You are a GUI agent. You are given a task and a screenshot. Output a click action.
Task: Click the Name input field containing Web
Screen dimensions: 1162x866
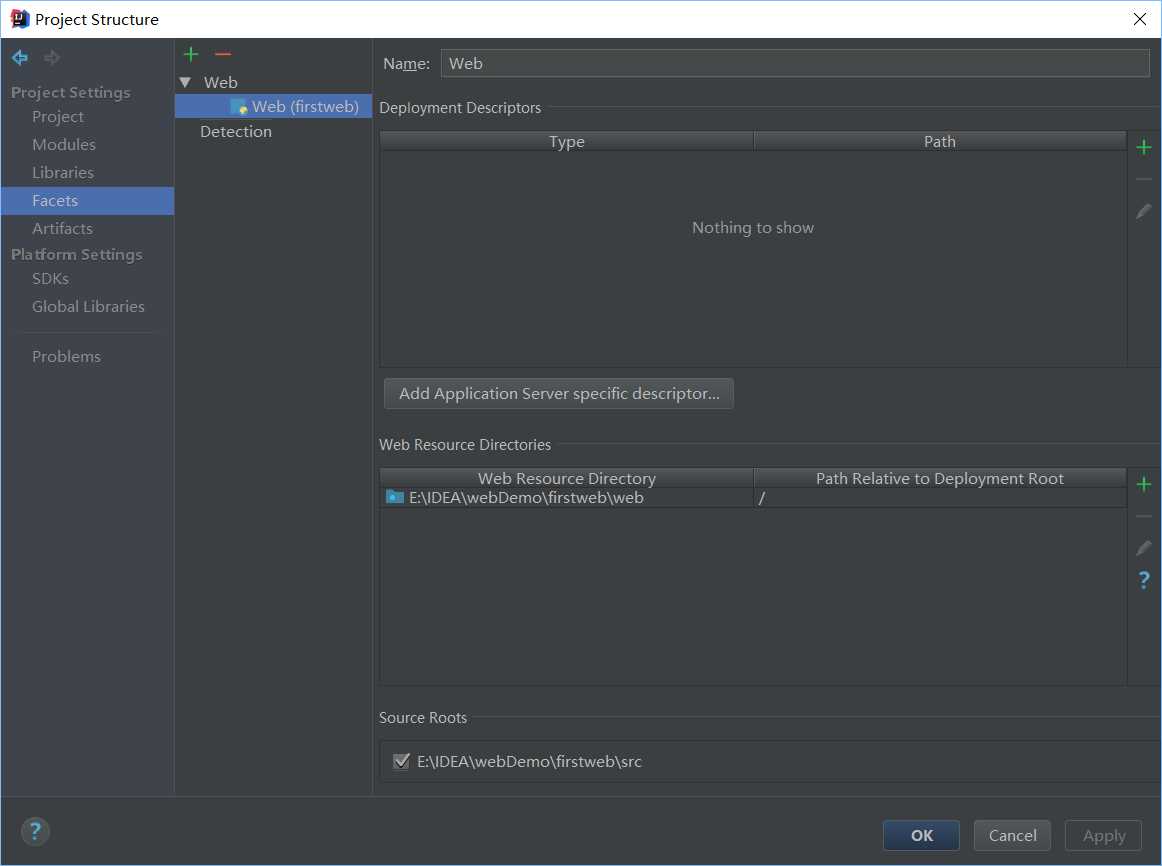point(795,64)
